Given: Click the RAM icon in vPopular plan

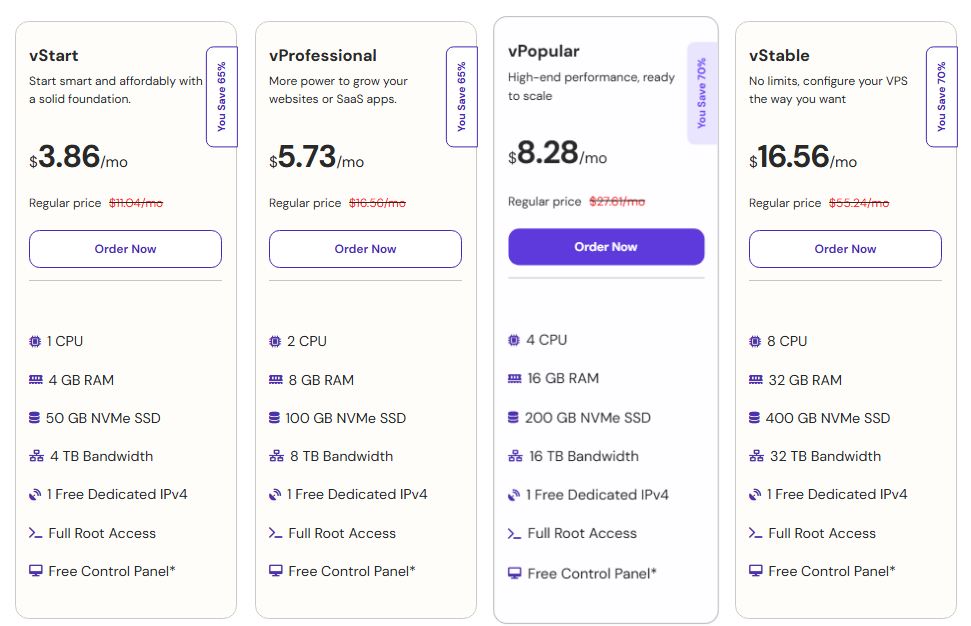Looking at the screenshot, I should tap(517, 380).
